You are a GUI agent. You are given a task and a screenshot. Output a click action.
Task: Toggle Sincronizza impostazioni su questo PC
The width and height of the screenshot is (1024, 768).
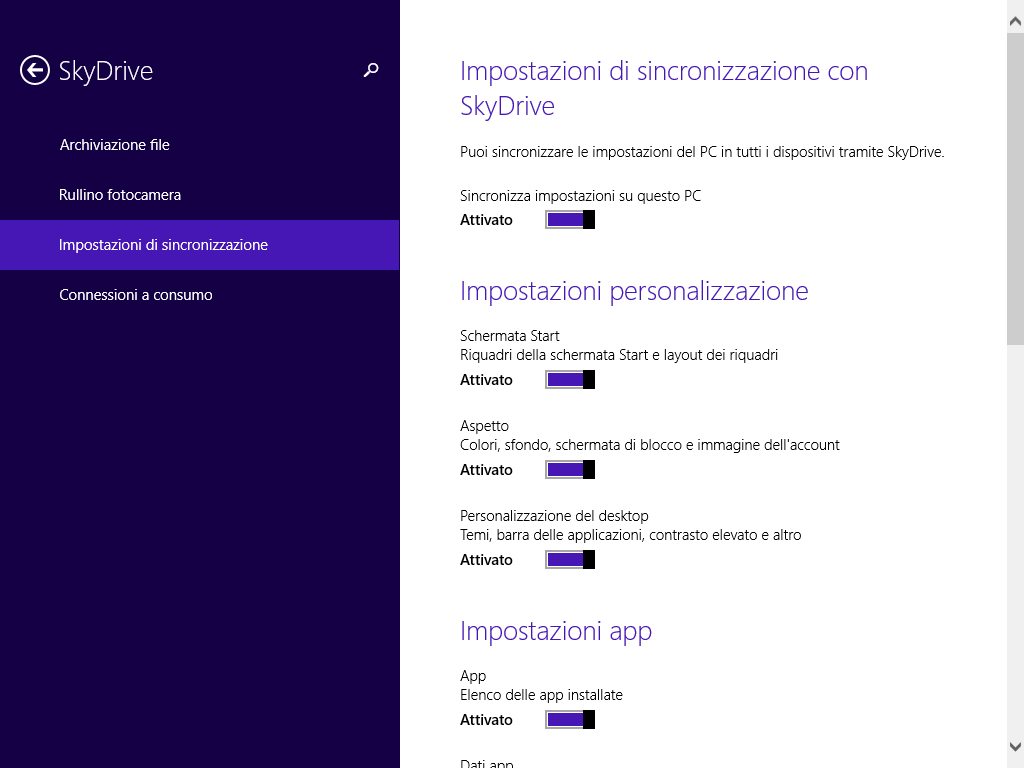click(570, 220)
